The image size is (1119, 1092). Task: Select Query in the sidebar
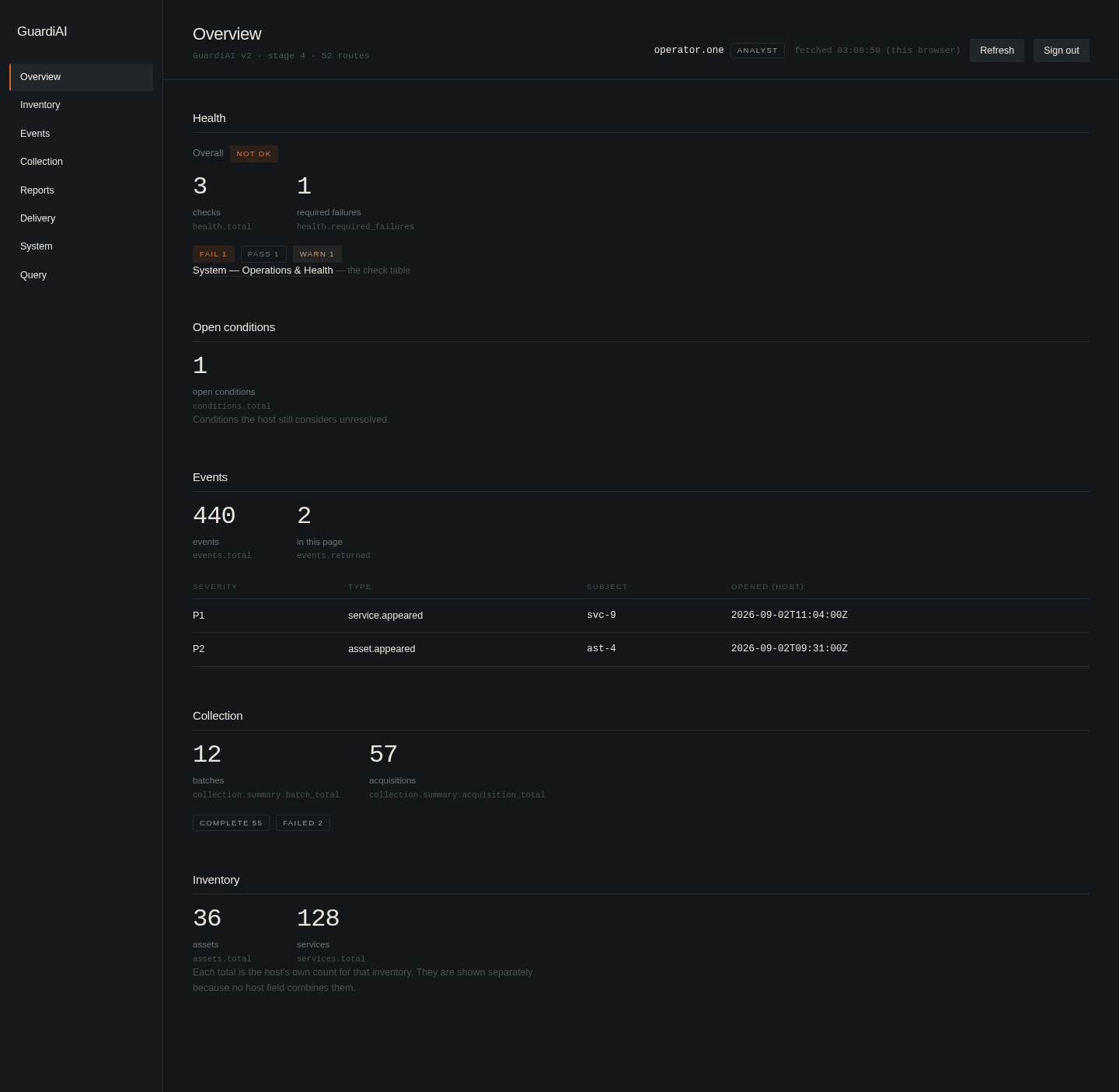(x=81, y=275)
